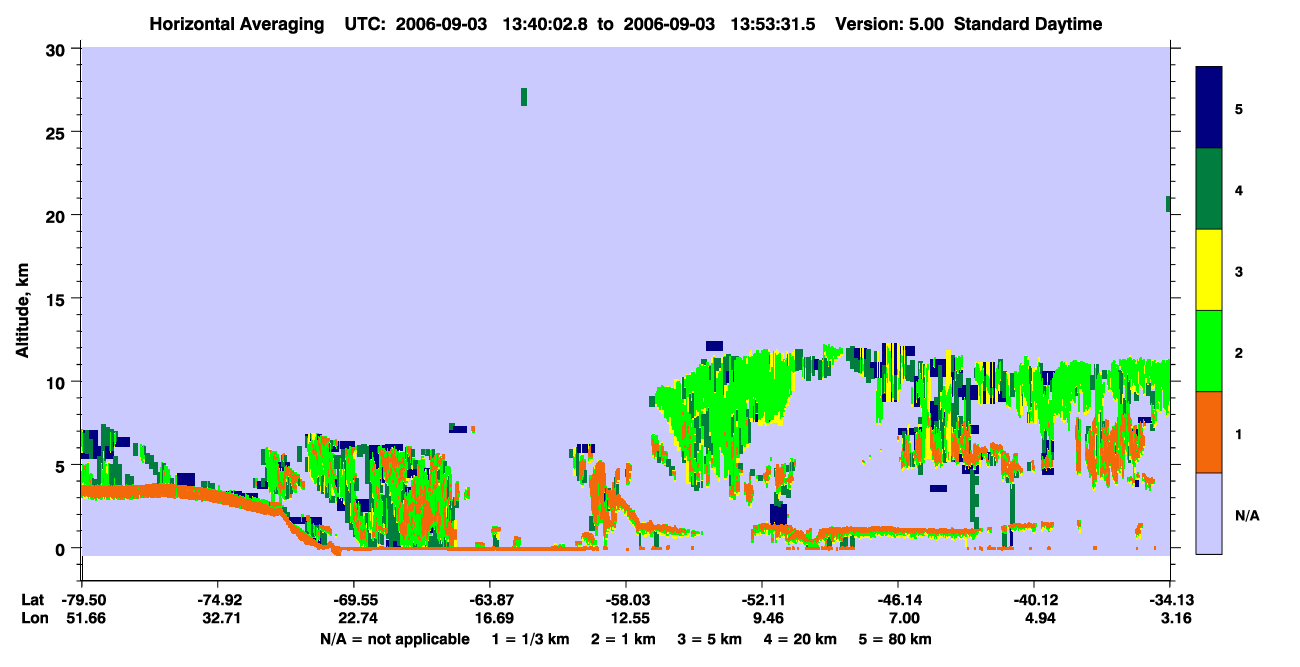Click the 'Version: 5.00' text

pyautogui.click(x=890, y=24)
